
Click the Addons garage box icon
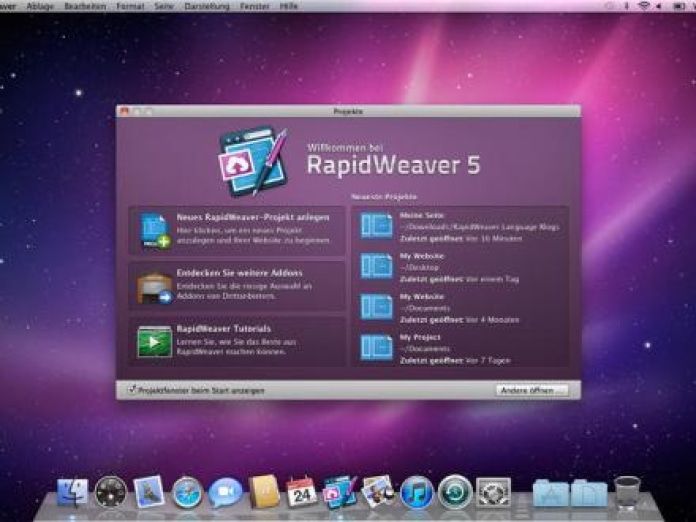tap(155, 287)
